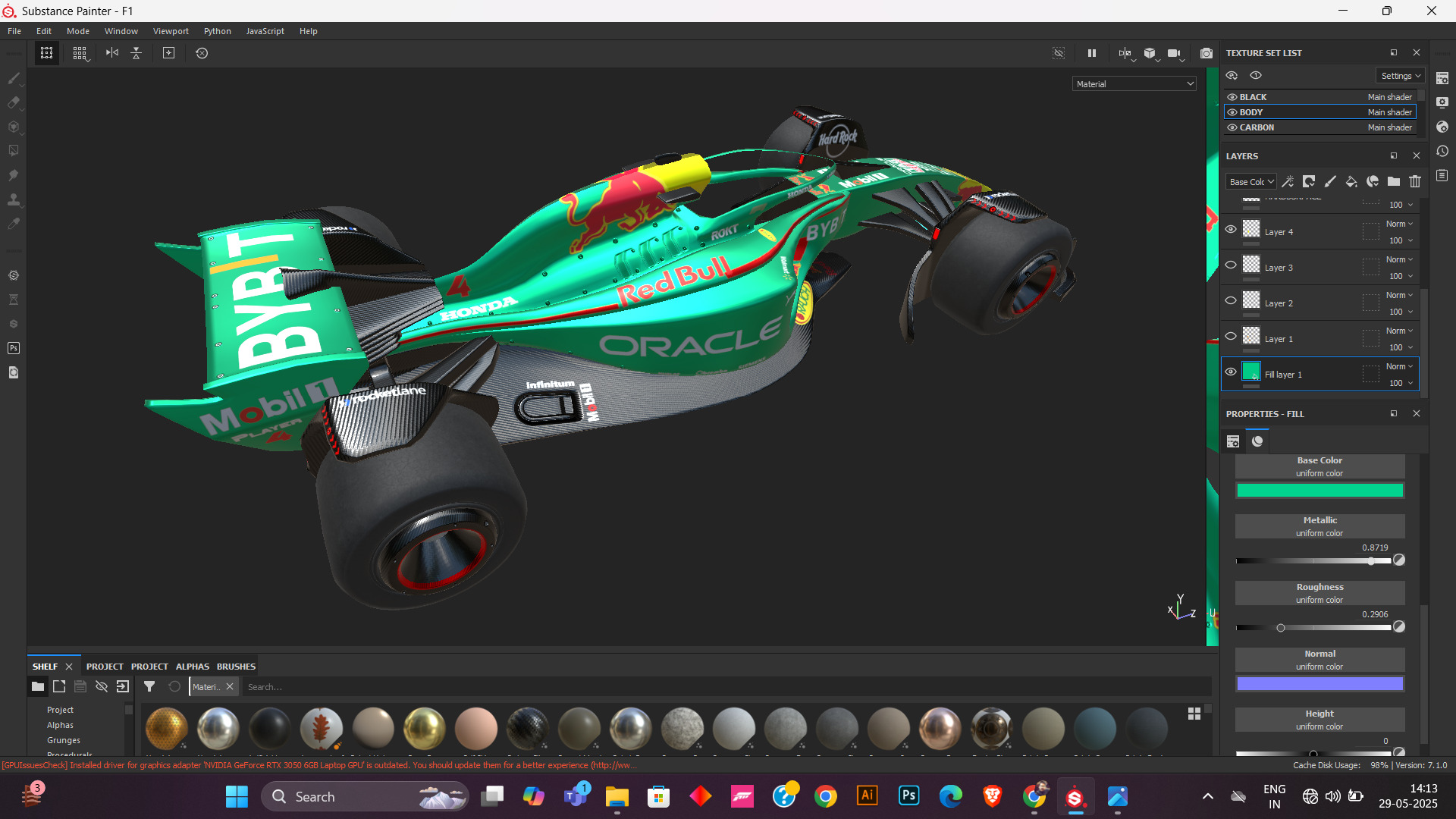Click the shelf filter funnel icon
Screen dimensions: 1456x819
149,686
